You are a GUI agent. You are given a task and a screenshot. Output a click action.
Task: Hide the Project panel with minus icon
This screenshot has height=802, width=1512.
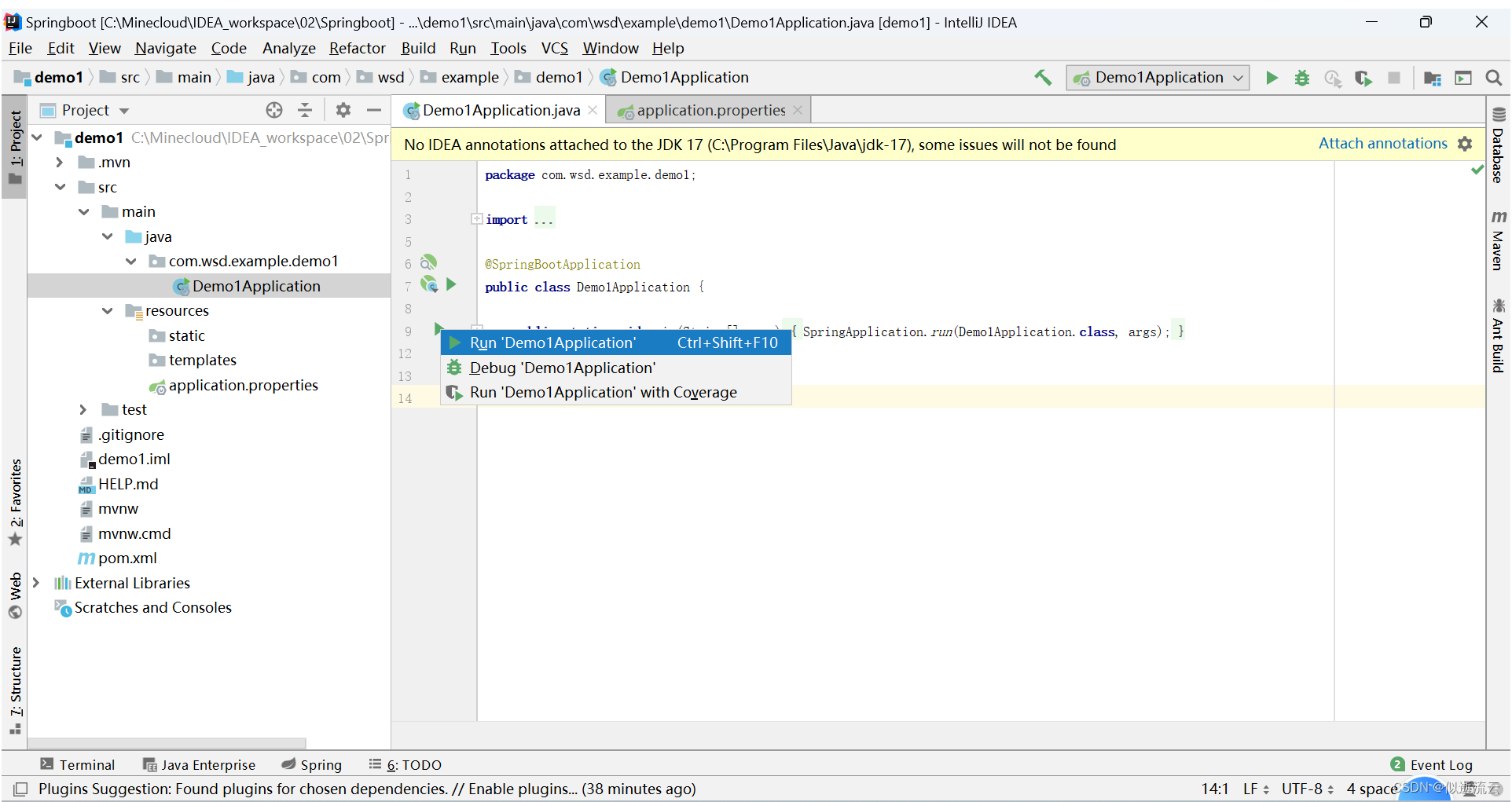(x=374, y=110)
